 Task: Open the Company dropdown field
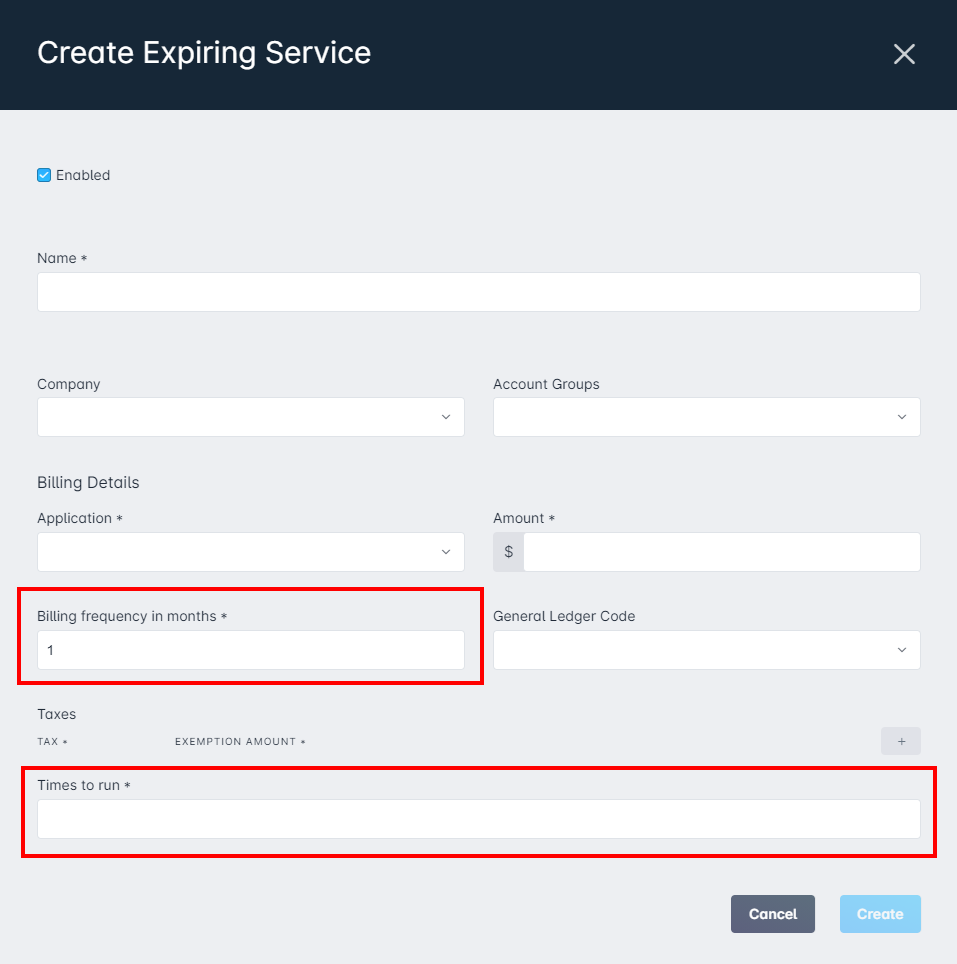click(x=251, y=417)
